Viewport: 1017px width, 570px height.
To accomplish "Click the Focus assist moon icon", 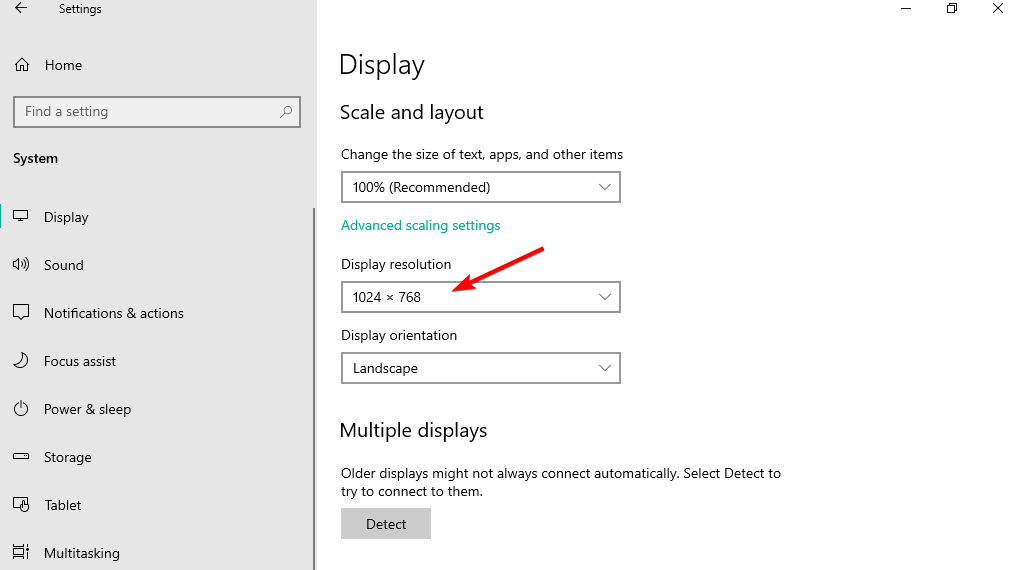I will 21,361.
